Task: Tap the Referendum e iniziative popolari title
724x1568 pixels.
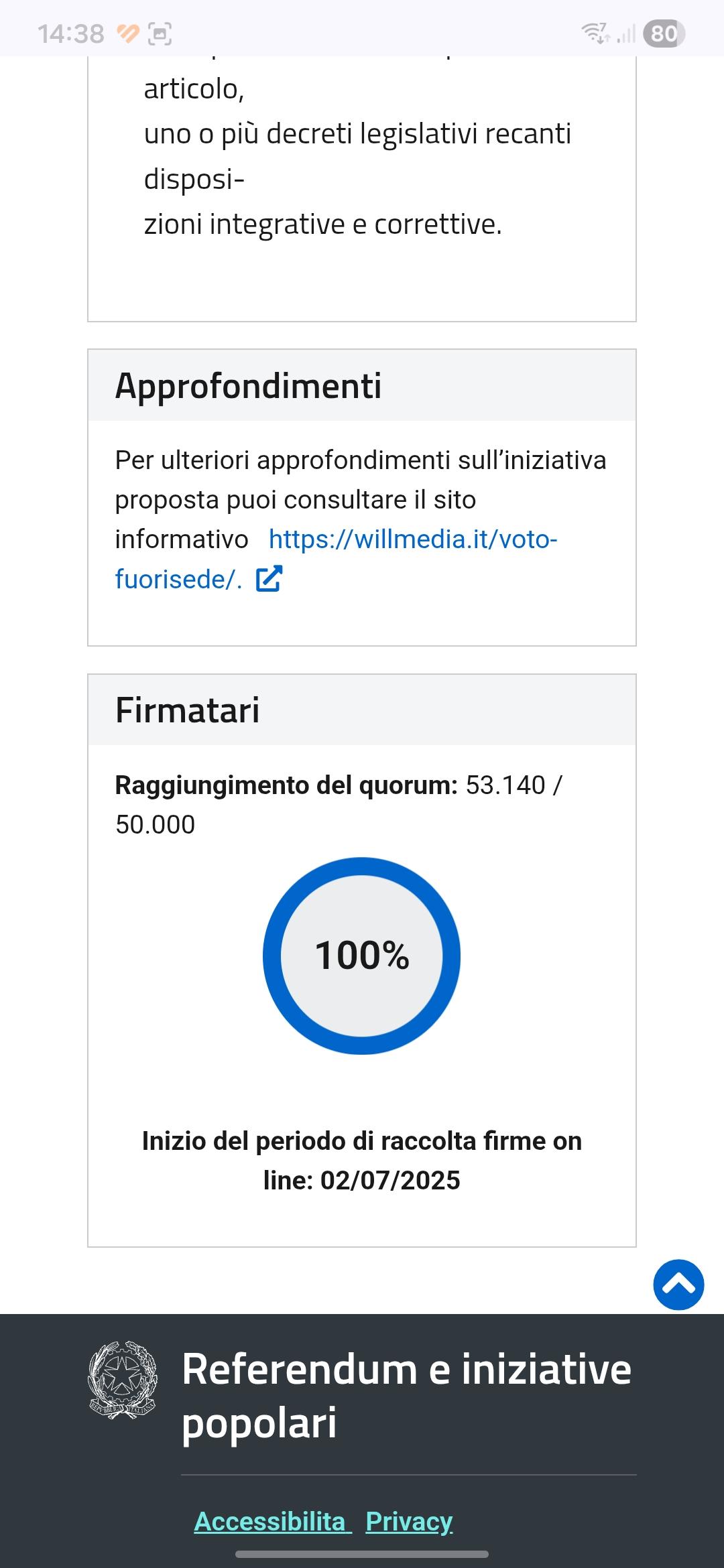Action: pyautogui.click(x=406, y=1395)
